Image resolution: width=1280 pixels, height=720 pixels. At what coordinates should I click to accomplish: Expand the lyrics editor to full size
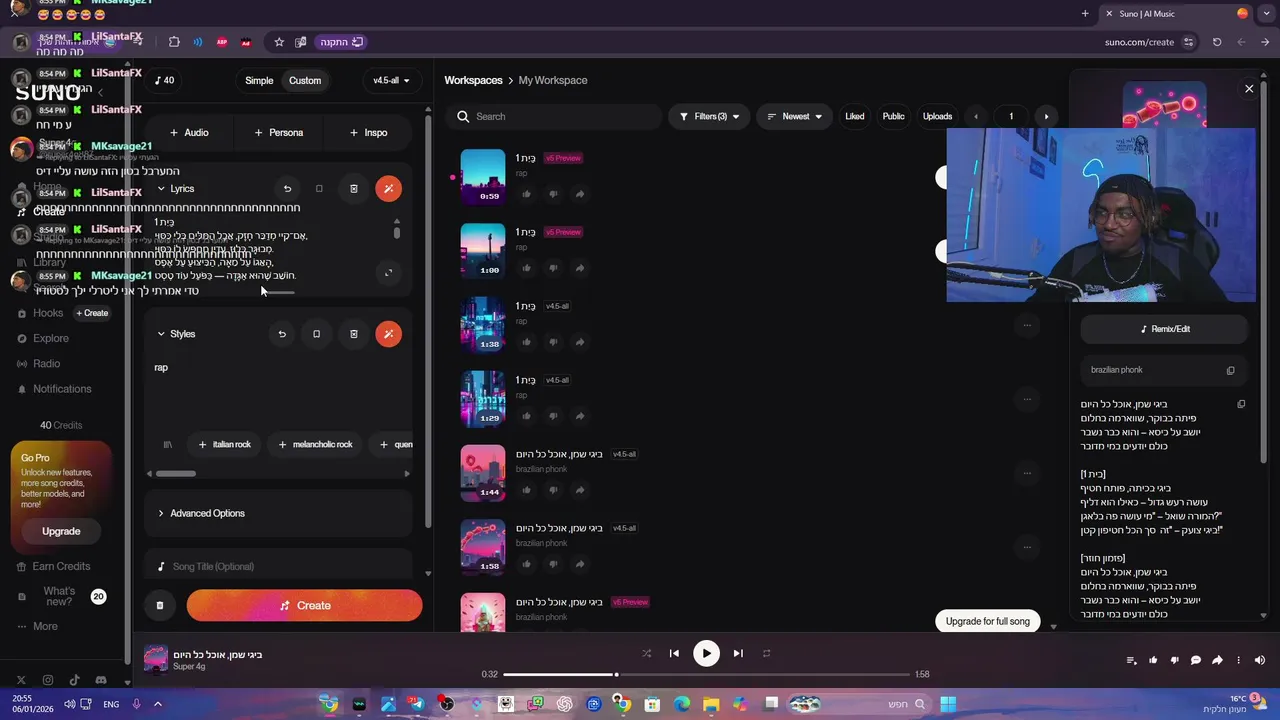point(389,272)
